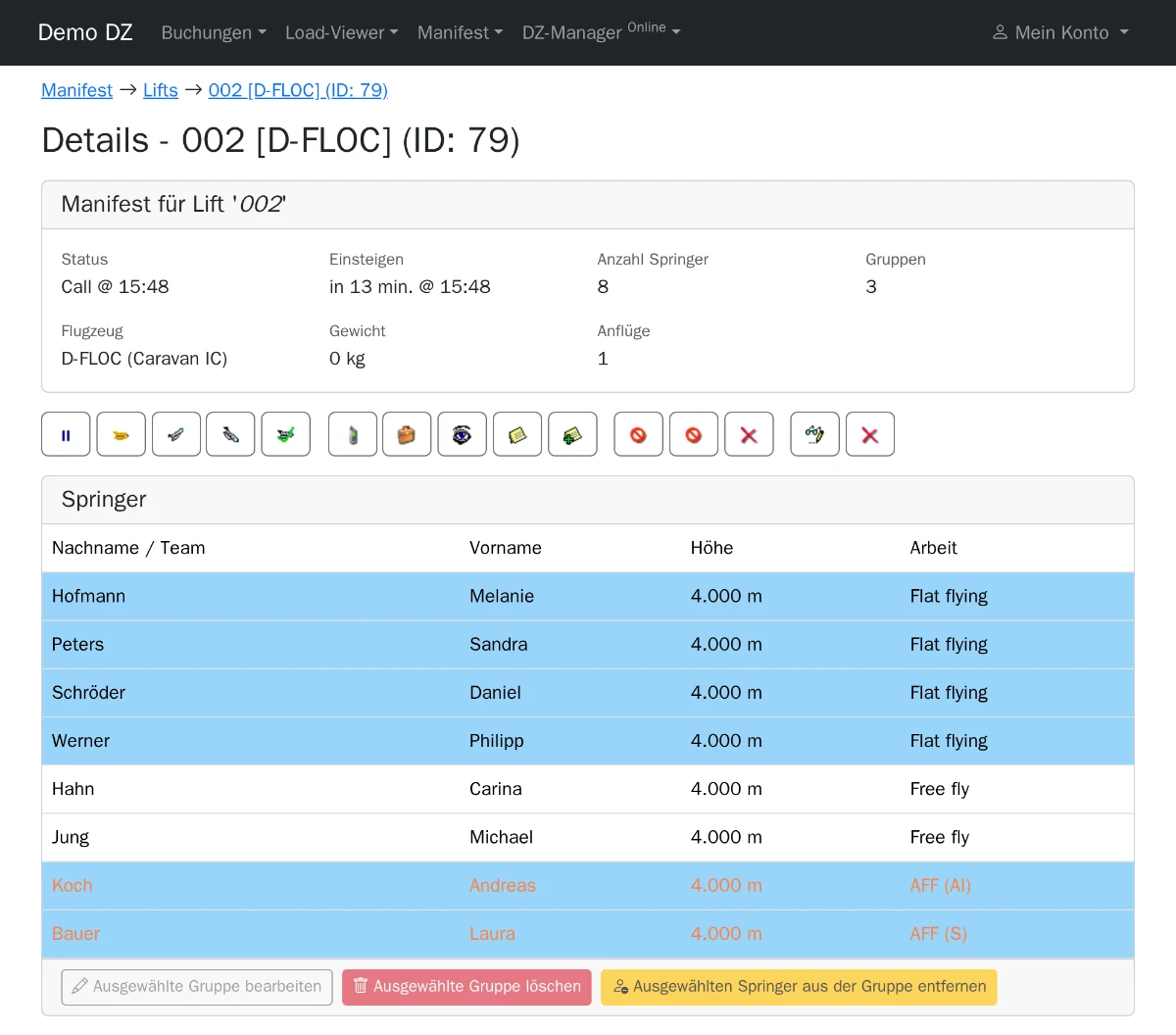Screen dimensions: 1176x1035
Task: Click the plain yellow note icon
Action: [x=517, y=434]
